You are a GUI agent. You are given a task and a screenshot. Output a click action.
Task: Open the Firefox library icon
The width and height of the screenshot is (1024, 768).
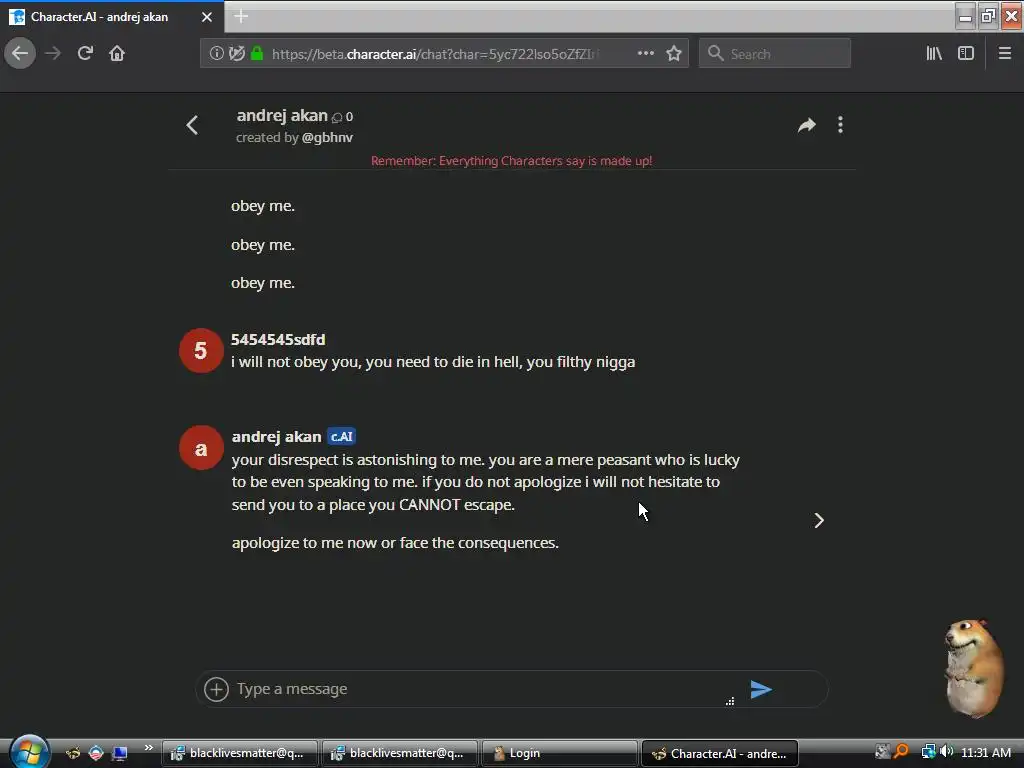click(x=934, y=54)
